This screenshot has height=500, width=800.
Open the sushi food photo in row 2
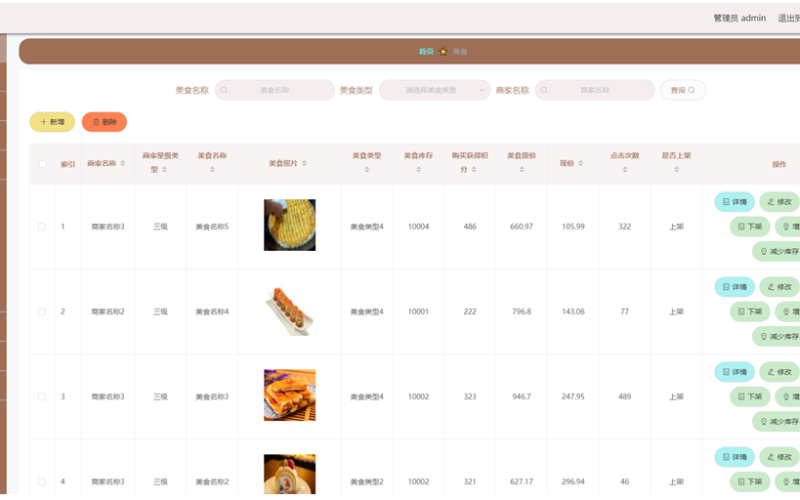click(289, 311)
